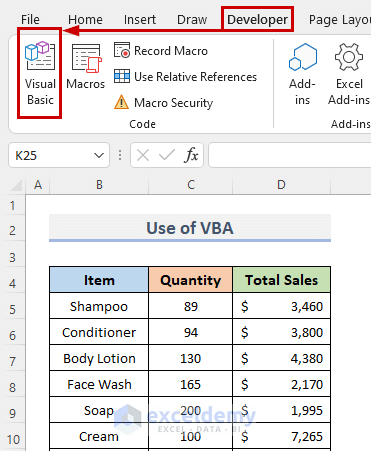Select total sales cell 3,800
The image size is (371, 451).
pyautogui.click(x=282, y=332)
